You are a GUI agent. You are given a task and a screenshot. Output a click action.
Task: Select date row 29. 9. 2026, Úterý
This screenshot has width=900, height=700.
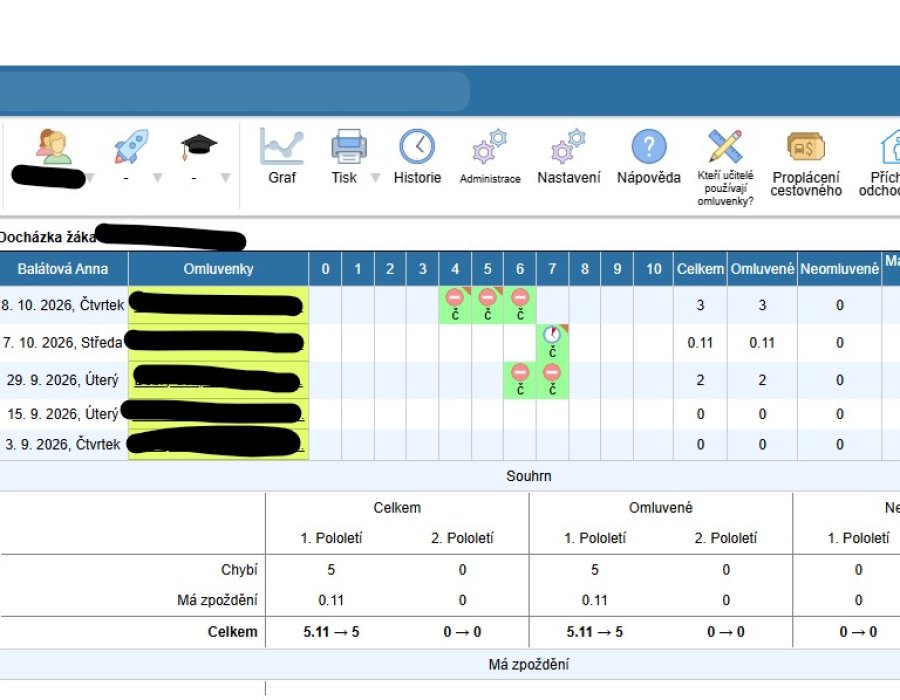point(63,380)
